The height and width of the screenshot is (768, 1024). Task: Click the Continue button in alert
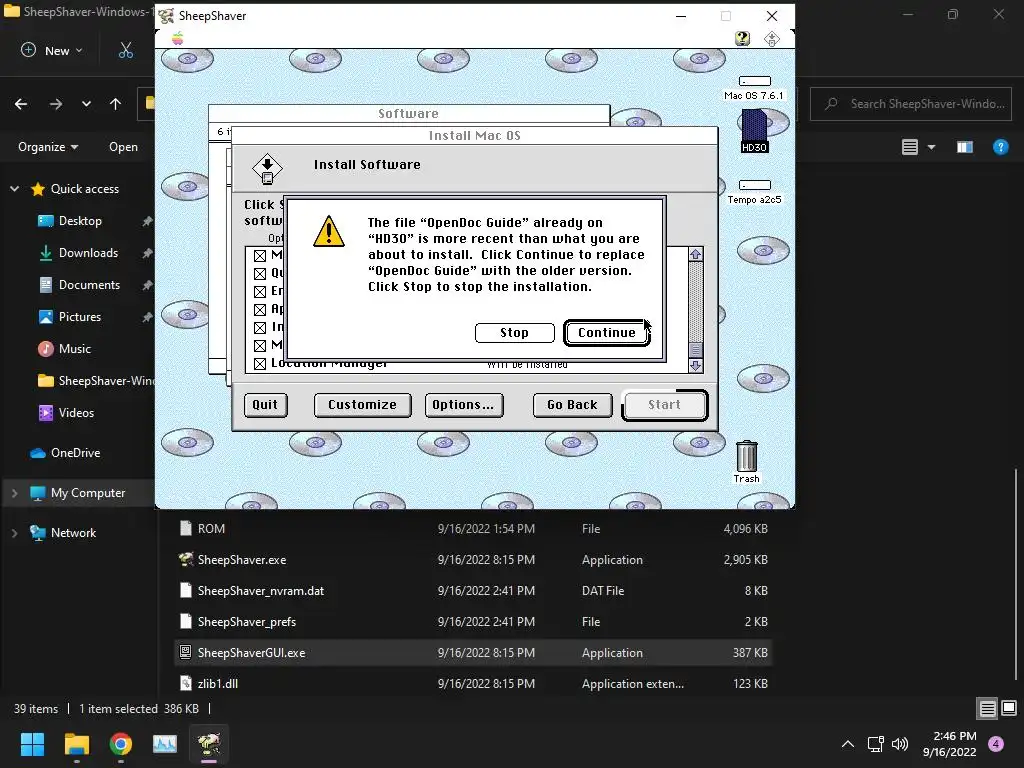coord(607,332)
